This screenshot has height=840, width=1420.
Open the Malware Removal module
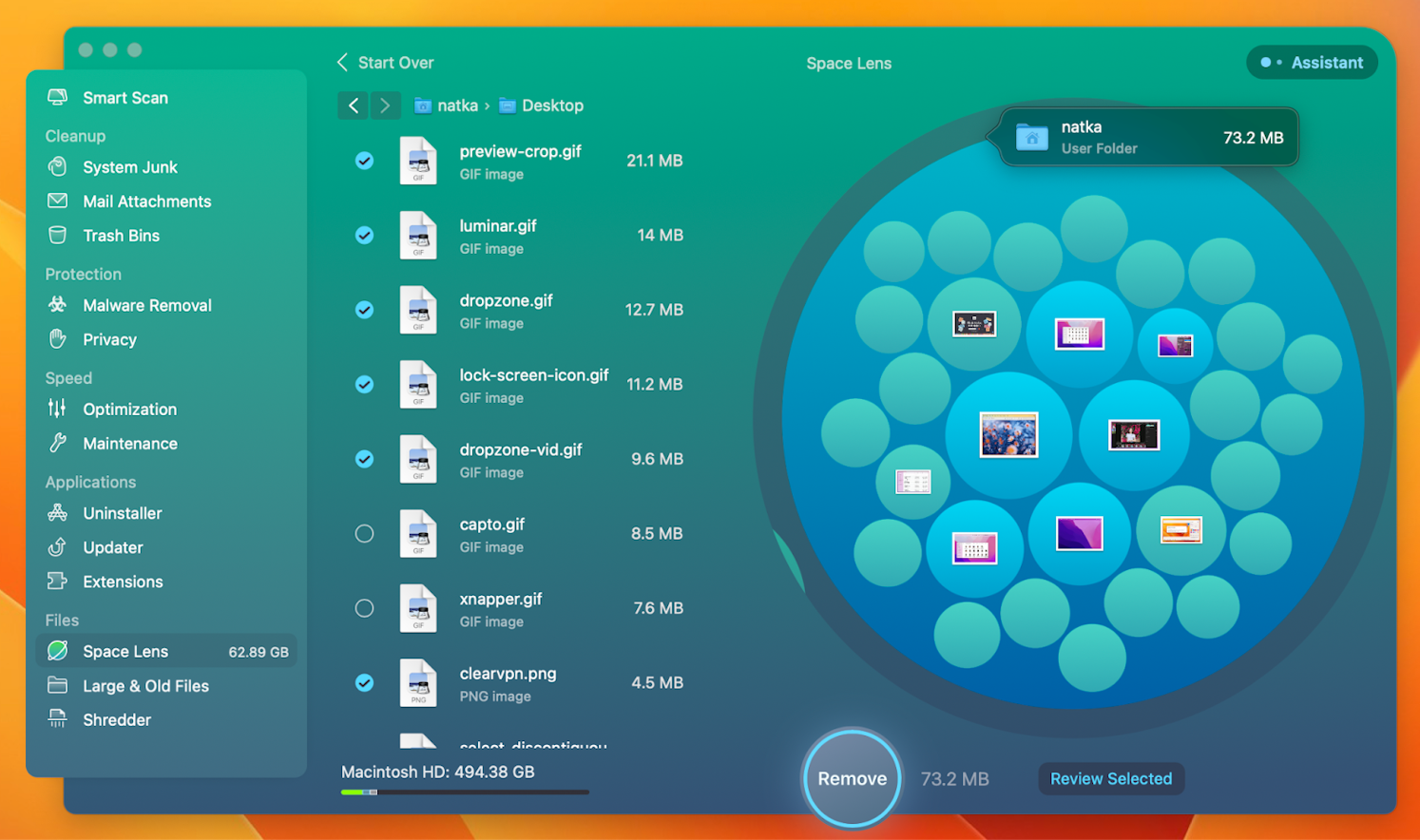click(x=146, y=305)
